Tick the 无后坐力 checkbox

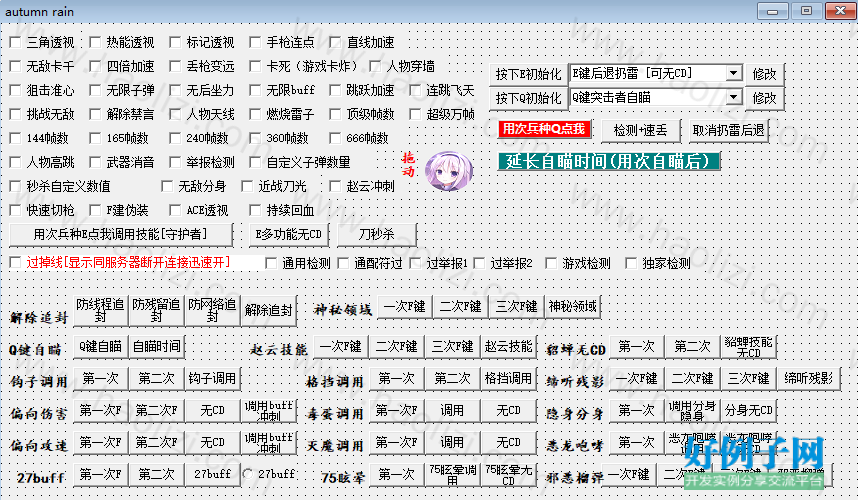pos(175,91)
